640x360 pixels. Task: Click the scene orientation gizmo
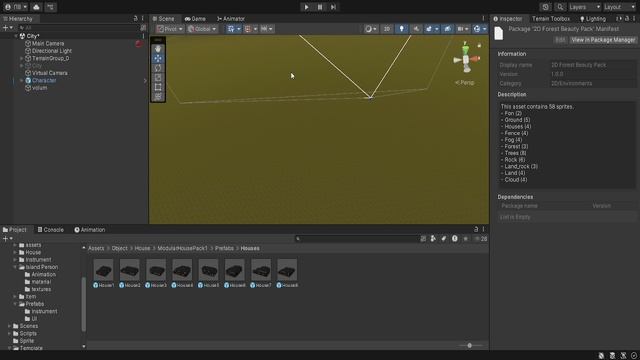coord(466,59)
